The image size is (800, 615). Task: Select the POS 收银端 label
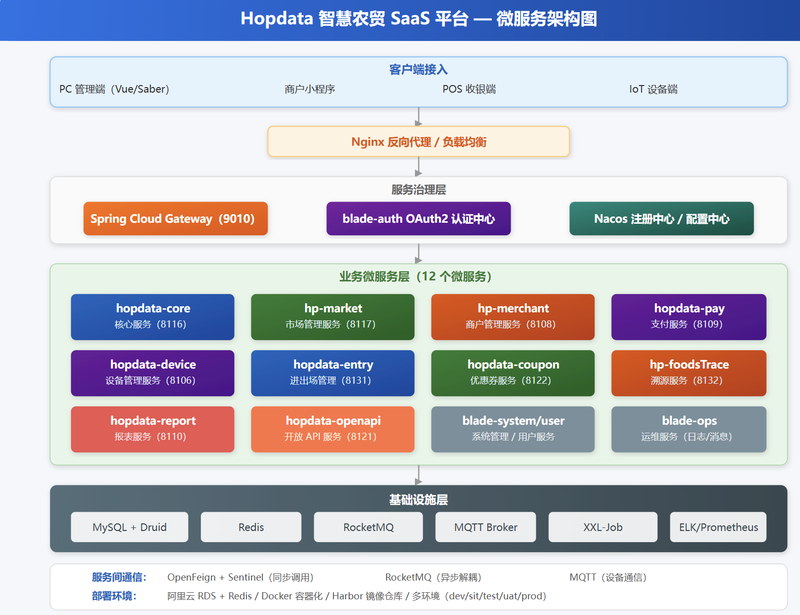tap(469, 89)
